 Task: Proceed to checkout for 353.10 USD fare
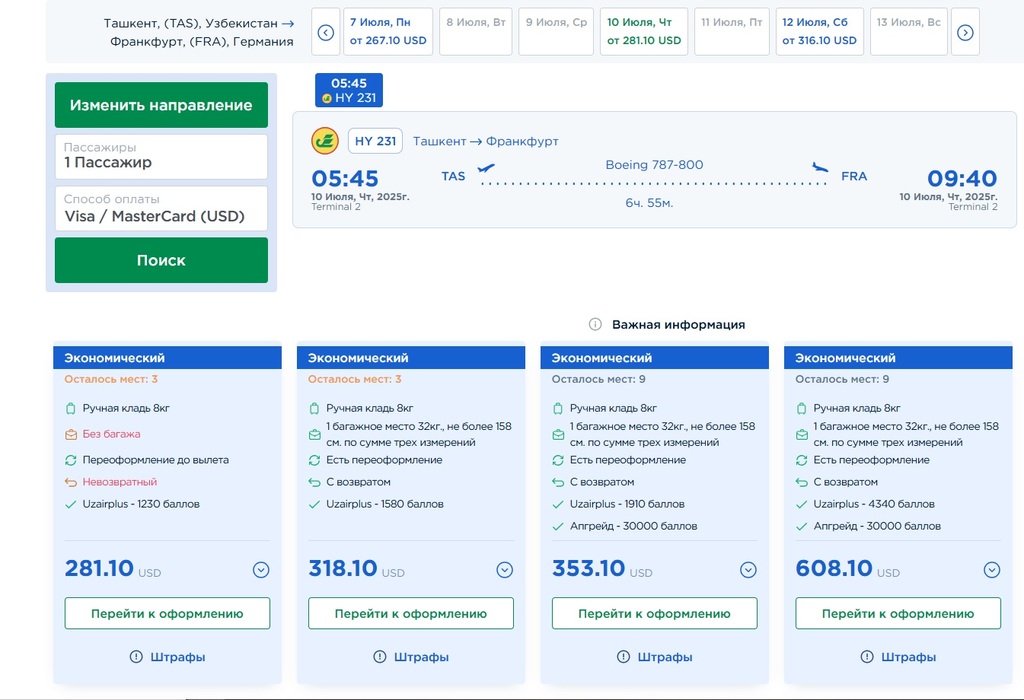[x=654, y=613]
